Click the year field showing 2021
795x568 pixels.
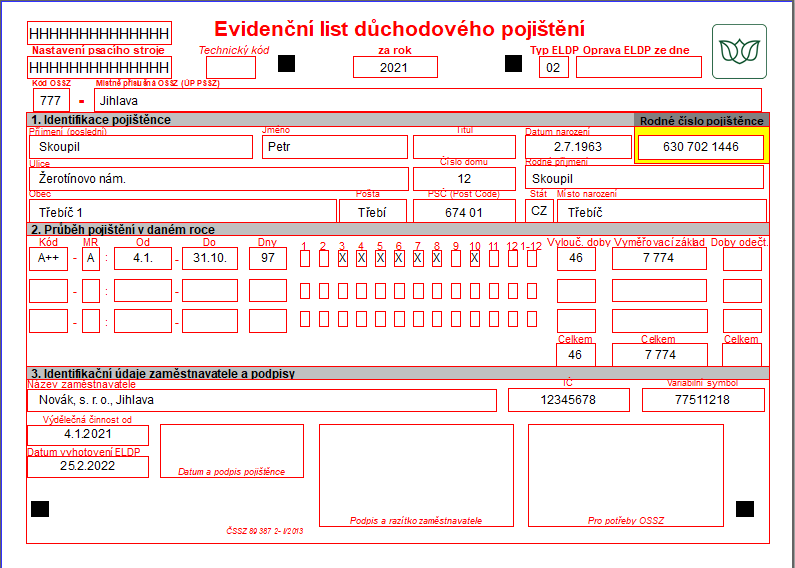click(395, 67)
